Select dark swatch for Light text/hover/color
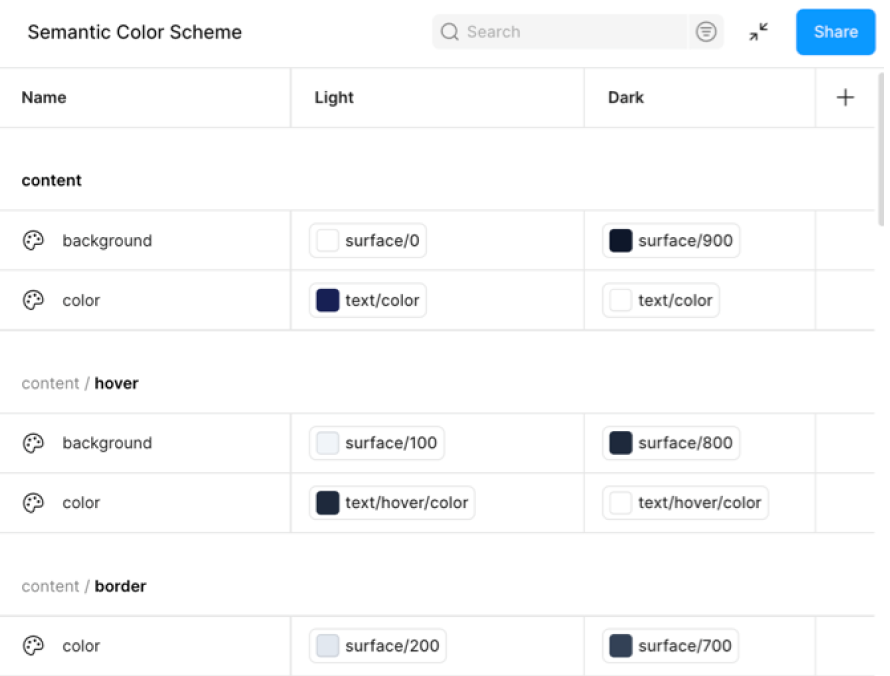 click(328, 503)
